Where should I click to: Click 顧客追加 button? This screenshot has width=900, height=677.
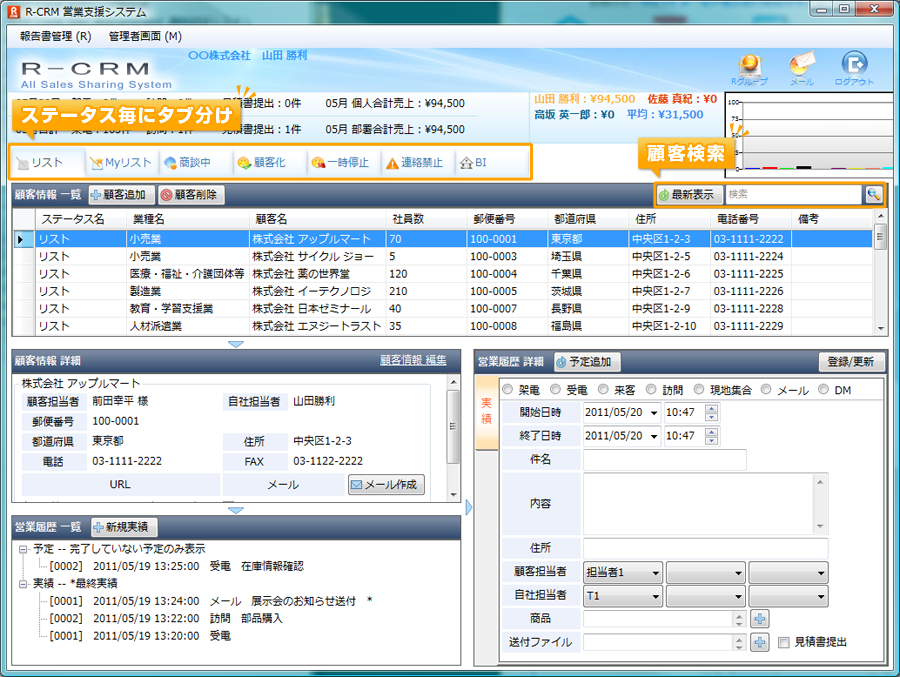point(122,195)
